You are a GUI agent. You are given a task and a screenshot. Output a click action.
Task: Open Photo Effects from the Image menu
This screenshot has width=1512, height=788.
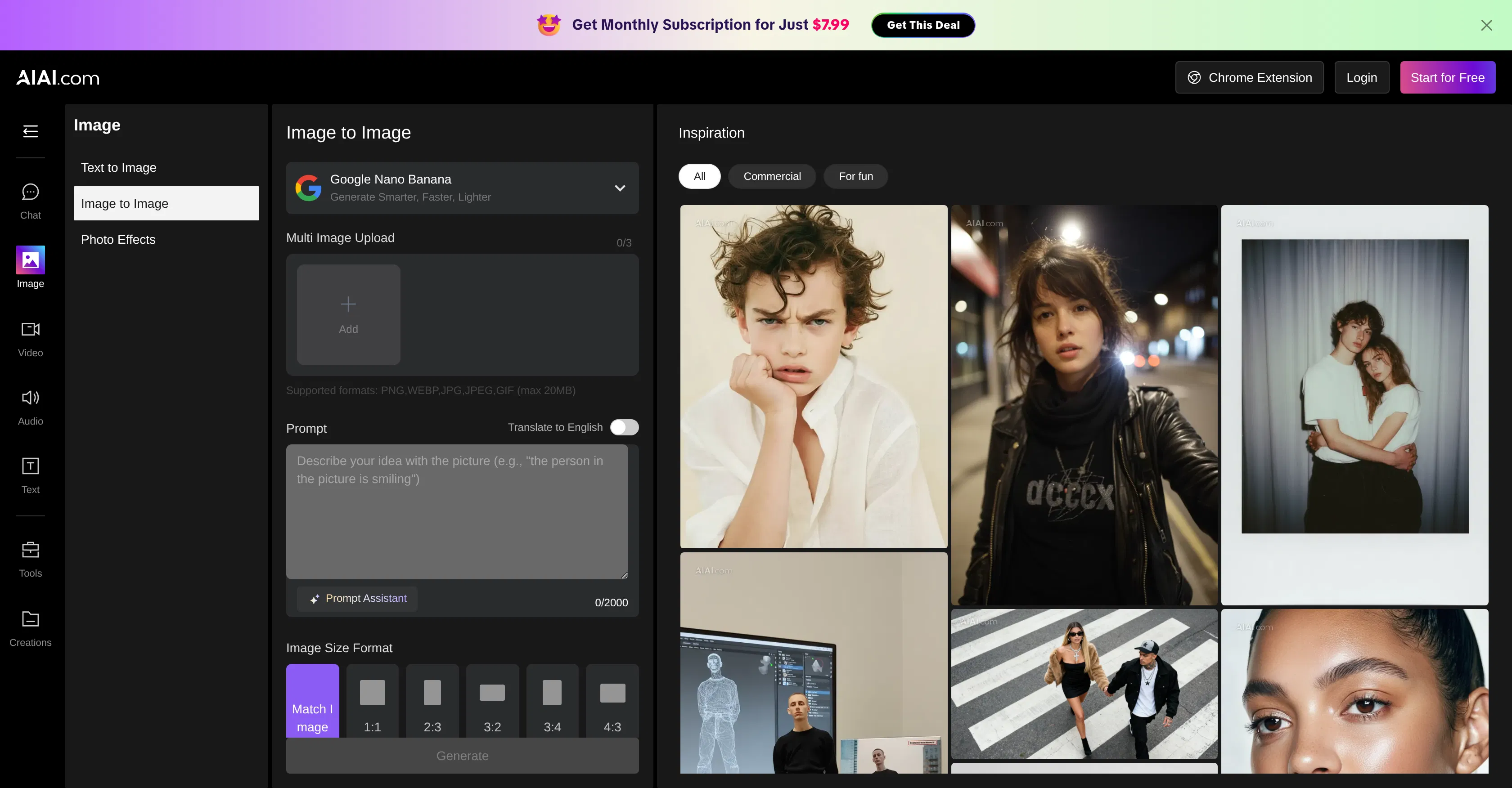click(117, 239)
